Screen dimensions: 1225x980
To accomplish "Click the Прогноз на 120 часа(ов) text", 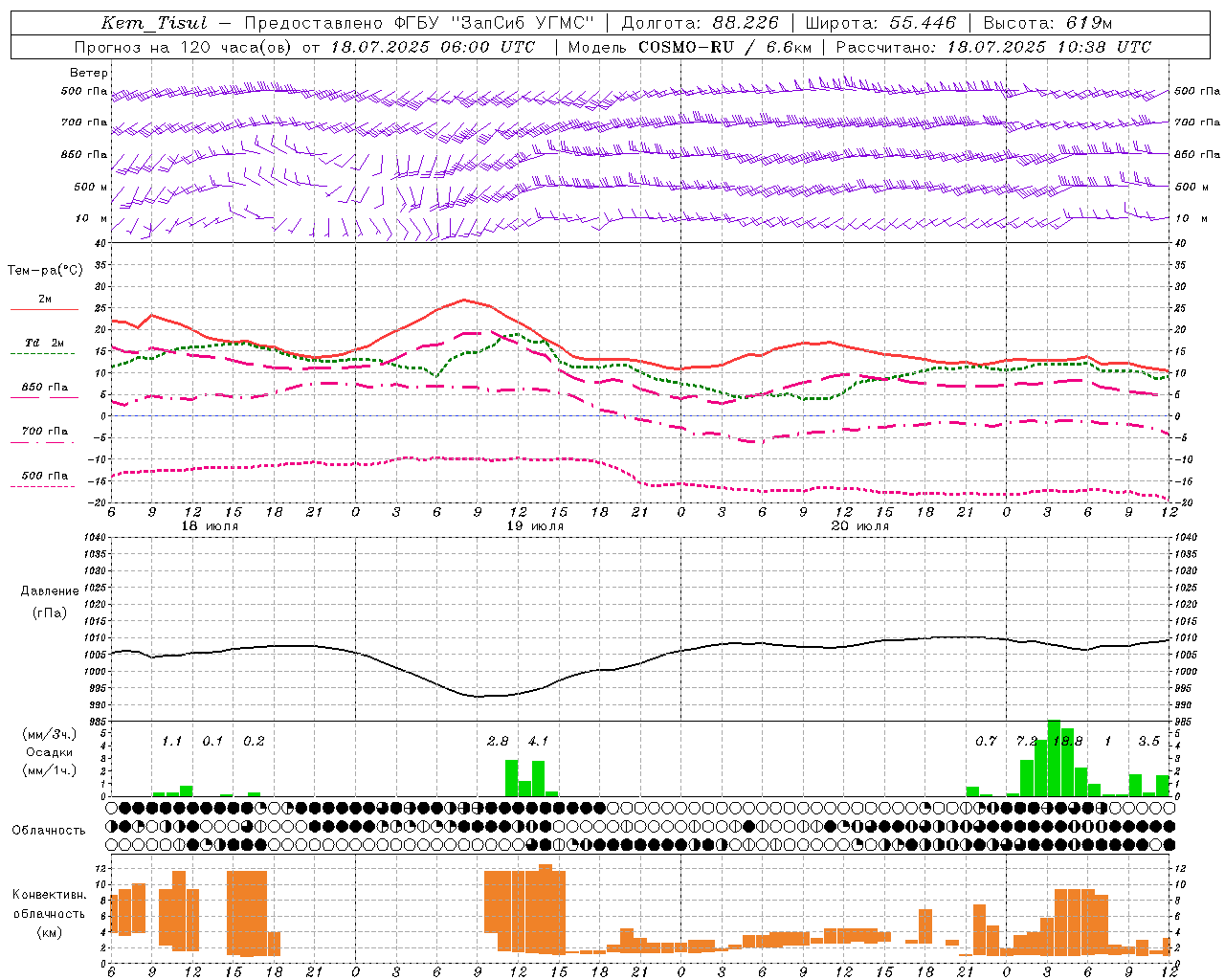I will tap(185, 47).
